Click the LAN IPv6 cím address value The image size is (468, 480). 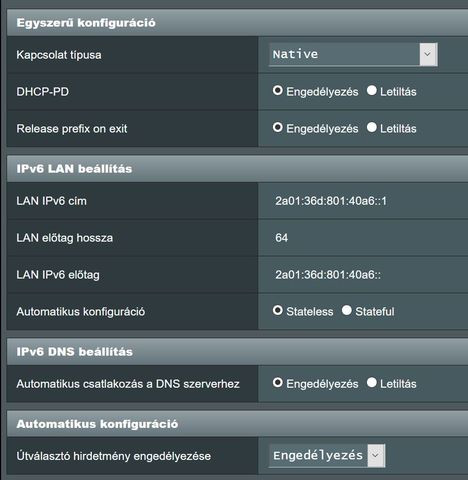(x=331, y=201)
